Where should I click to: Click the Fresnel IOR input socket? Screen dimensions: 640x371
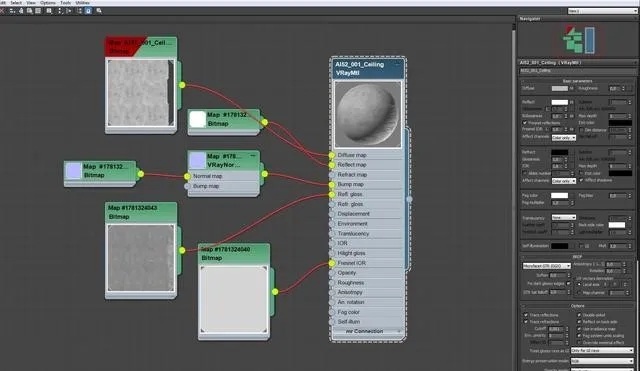pyautogui.click(x=332, y=263)
